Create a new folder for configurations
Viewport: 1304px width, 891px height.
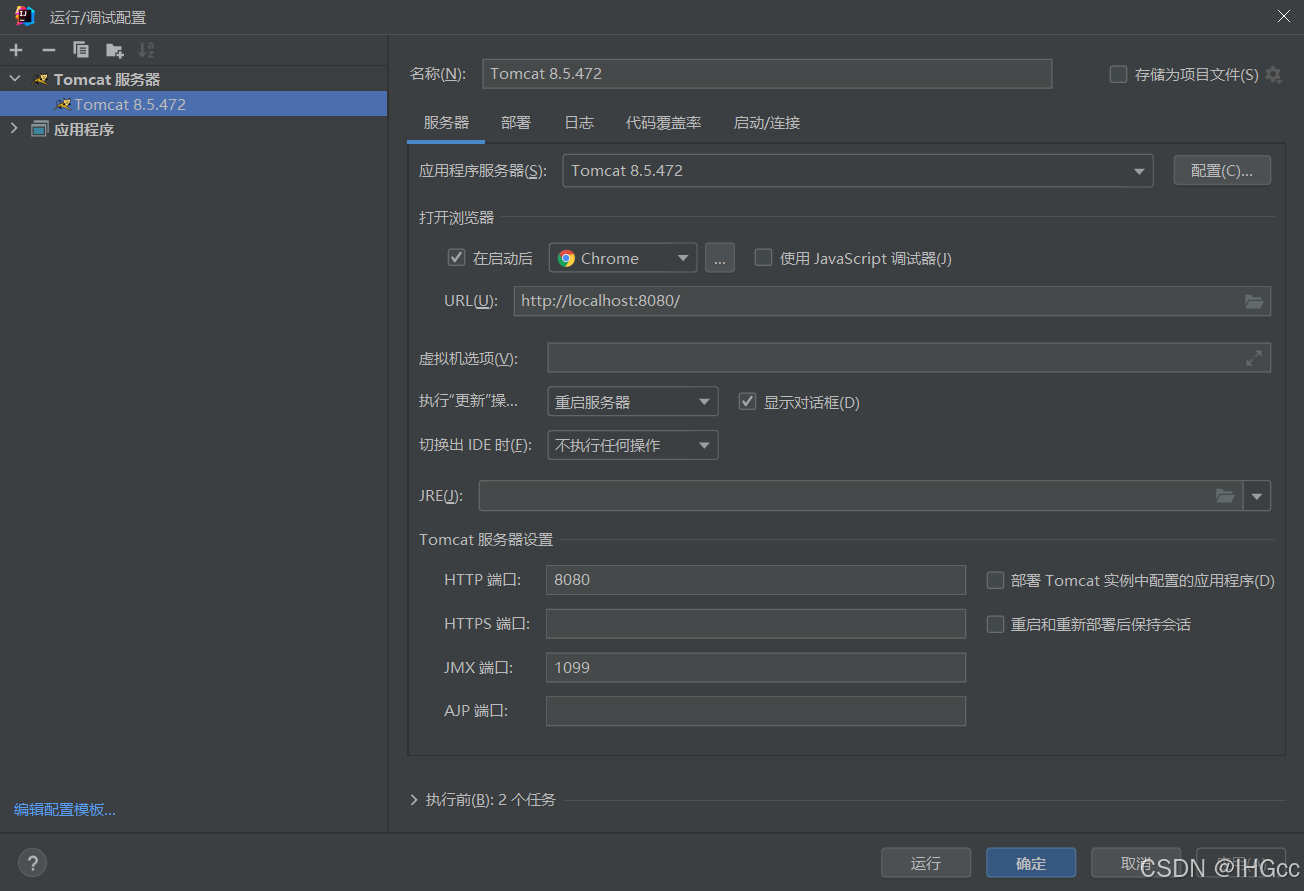(114, 50)
